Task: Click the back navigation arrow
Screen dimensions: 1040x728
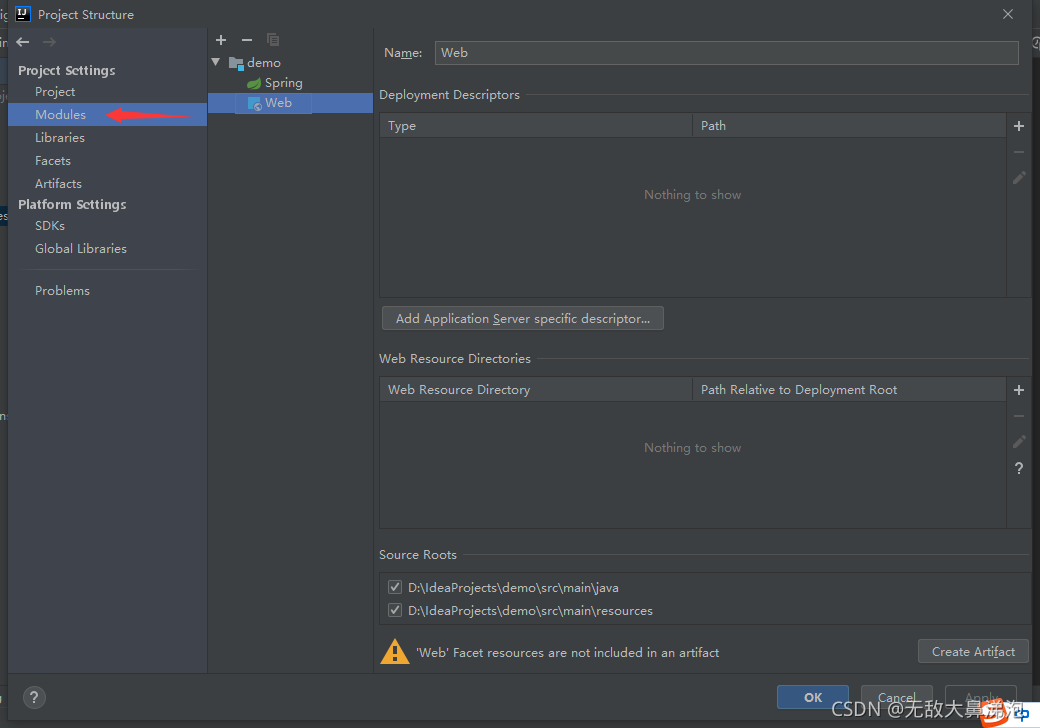Action: click(23, 42)
